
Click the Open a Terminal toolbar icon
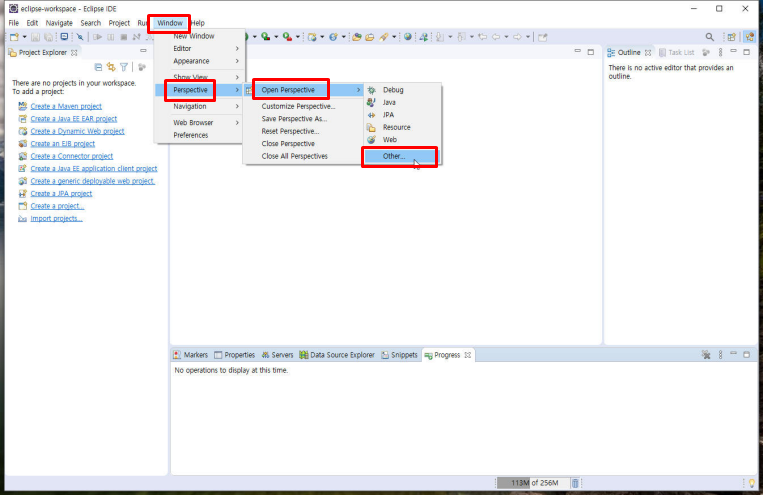[64, 37]
